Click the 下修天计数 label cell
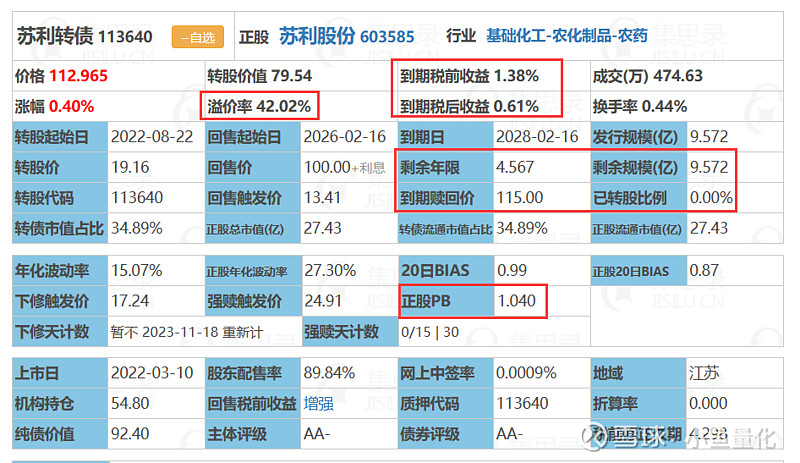Image resolution: width=800 pixels, height=463 pixels. click(60, 332)
